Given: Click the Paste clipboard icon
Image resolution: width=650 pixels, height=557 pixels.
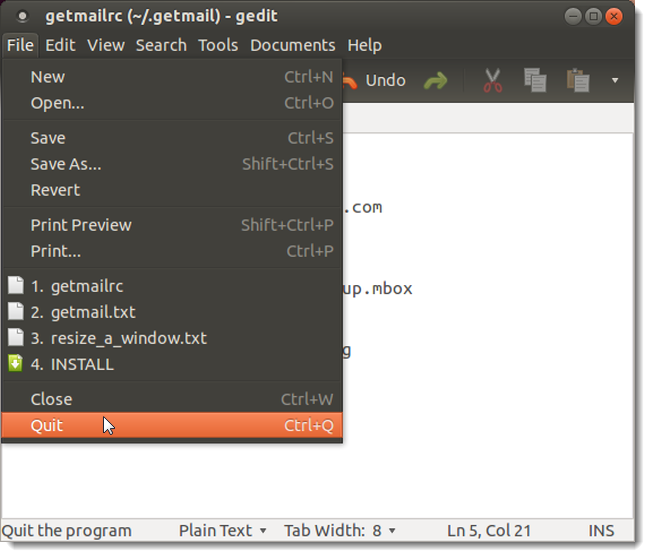Looking at the screenshot, I should tap(578, 81).
